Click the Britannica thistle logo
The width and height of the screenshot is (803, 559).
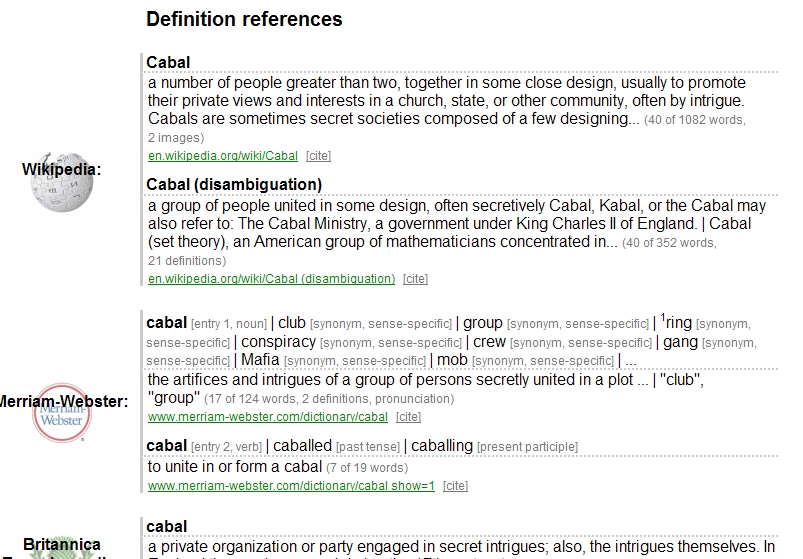point(61,555)
